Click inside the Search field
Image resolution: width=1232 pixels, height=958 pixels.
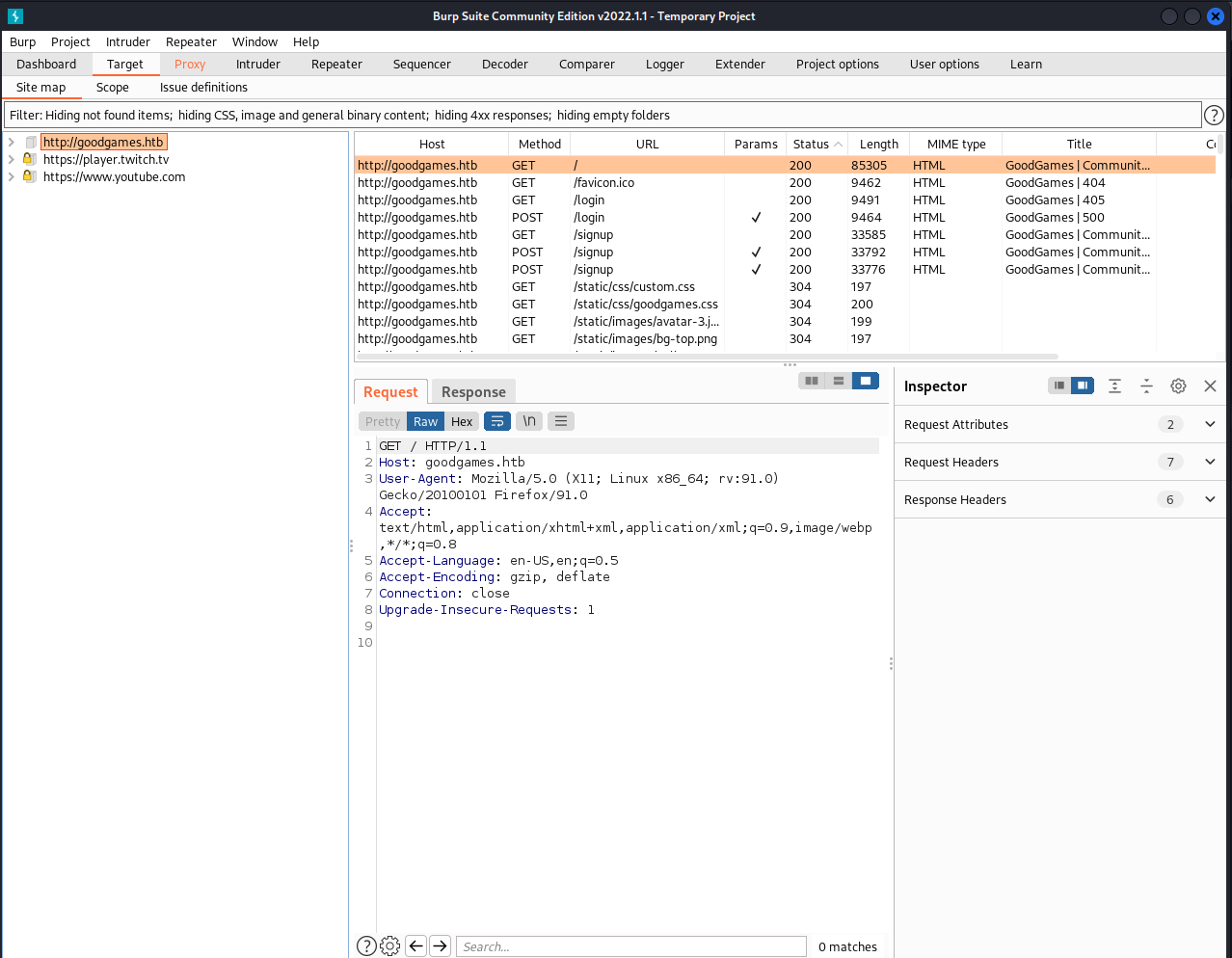631,946
